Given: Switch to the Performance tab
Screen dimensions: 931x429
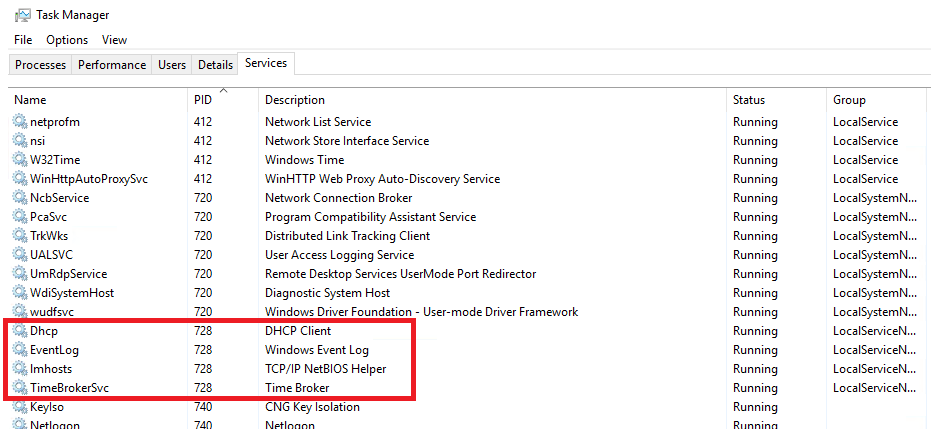Looking at the screenshot, I should click(x=112, y=65).
